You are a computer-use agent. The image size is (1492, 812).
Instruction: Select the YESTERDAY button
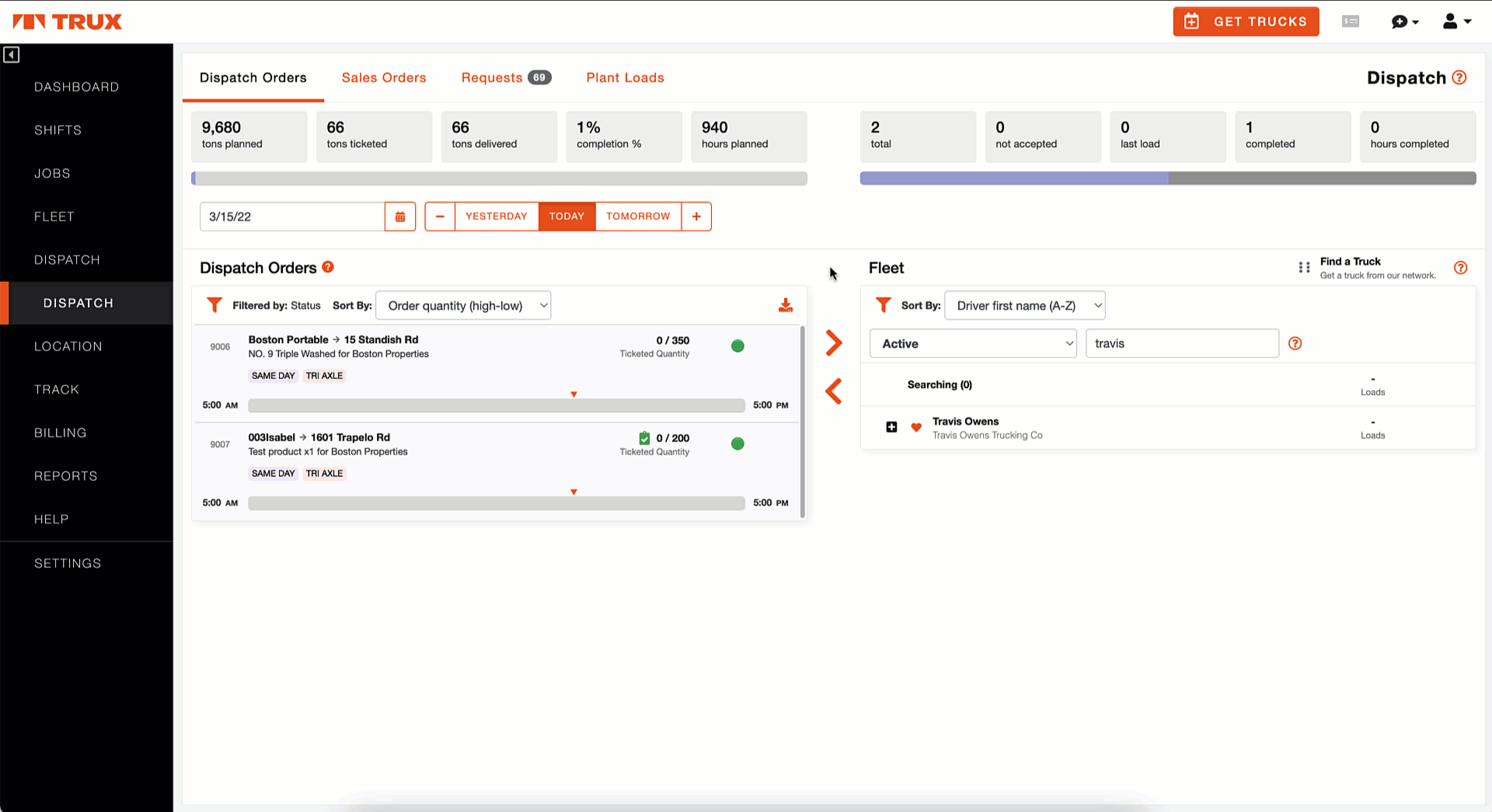[x=497, y=217]
